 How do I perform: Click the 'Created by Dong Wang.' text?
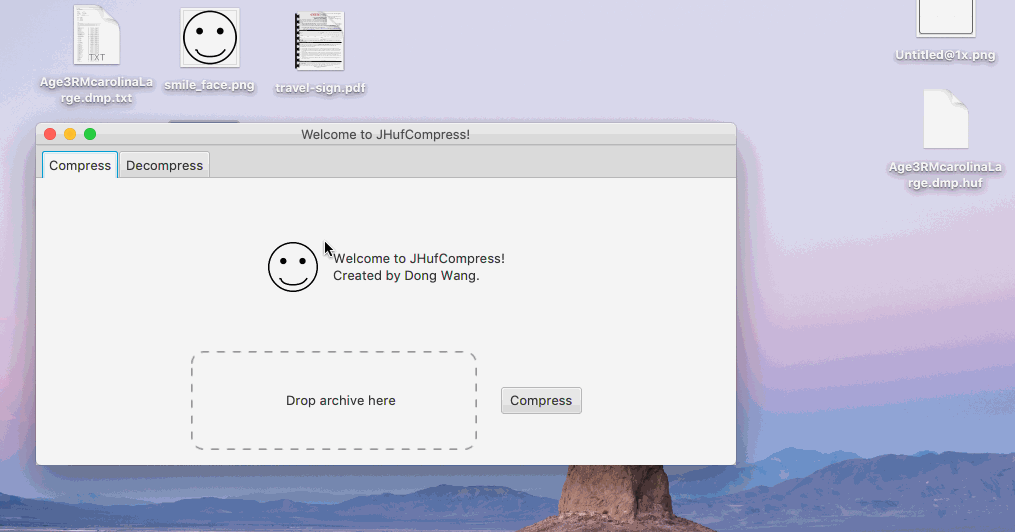(406, 276)
